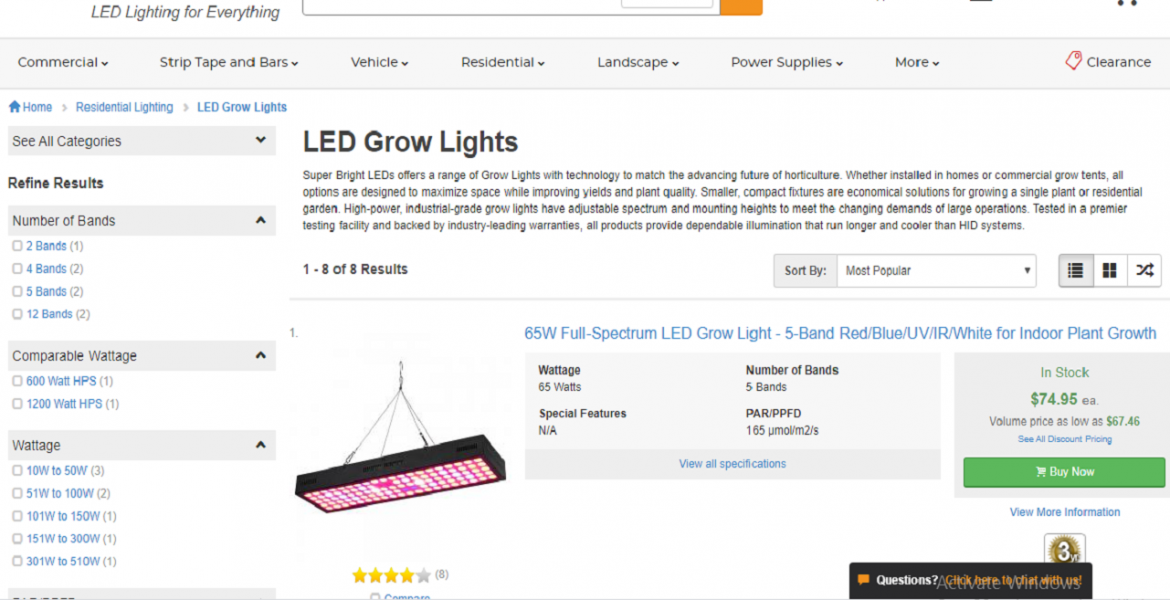Open the Landscape menu

pos(636,61)
